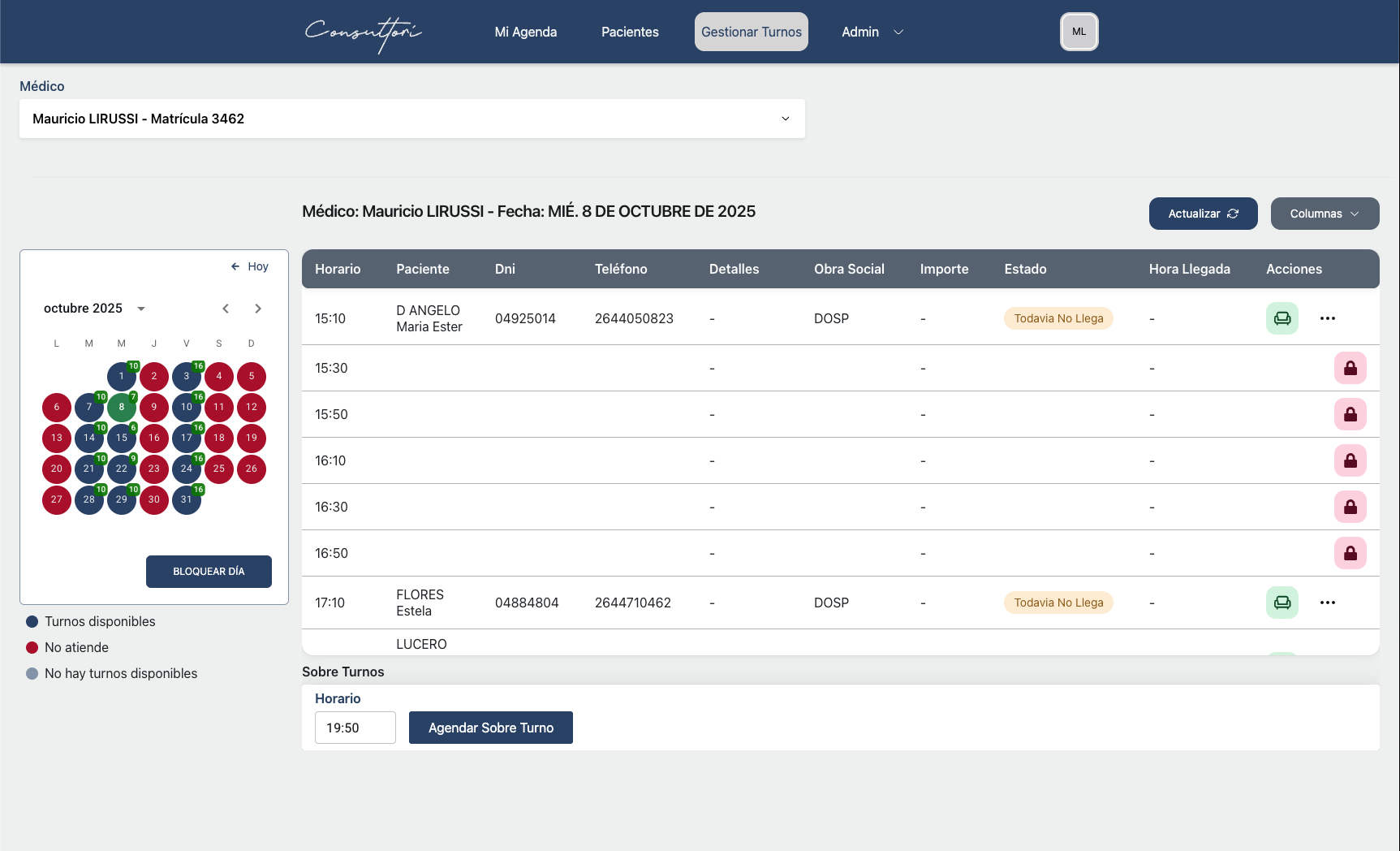Click the lock icon for 16:50 slot
The image size is (1400, 851).
point(1350,553)
